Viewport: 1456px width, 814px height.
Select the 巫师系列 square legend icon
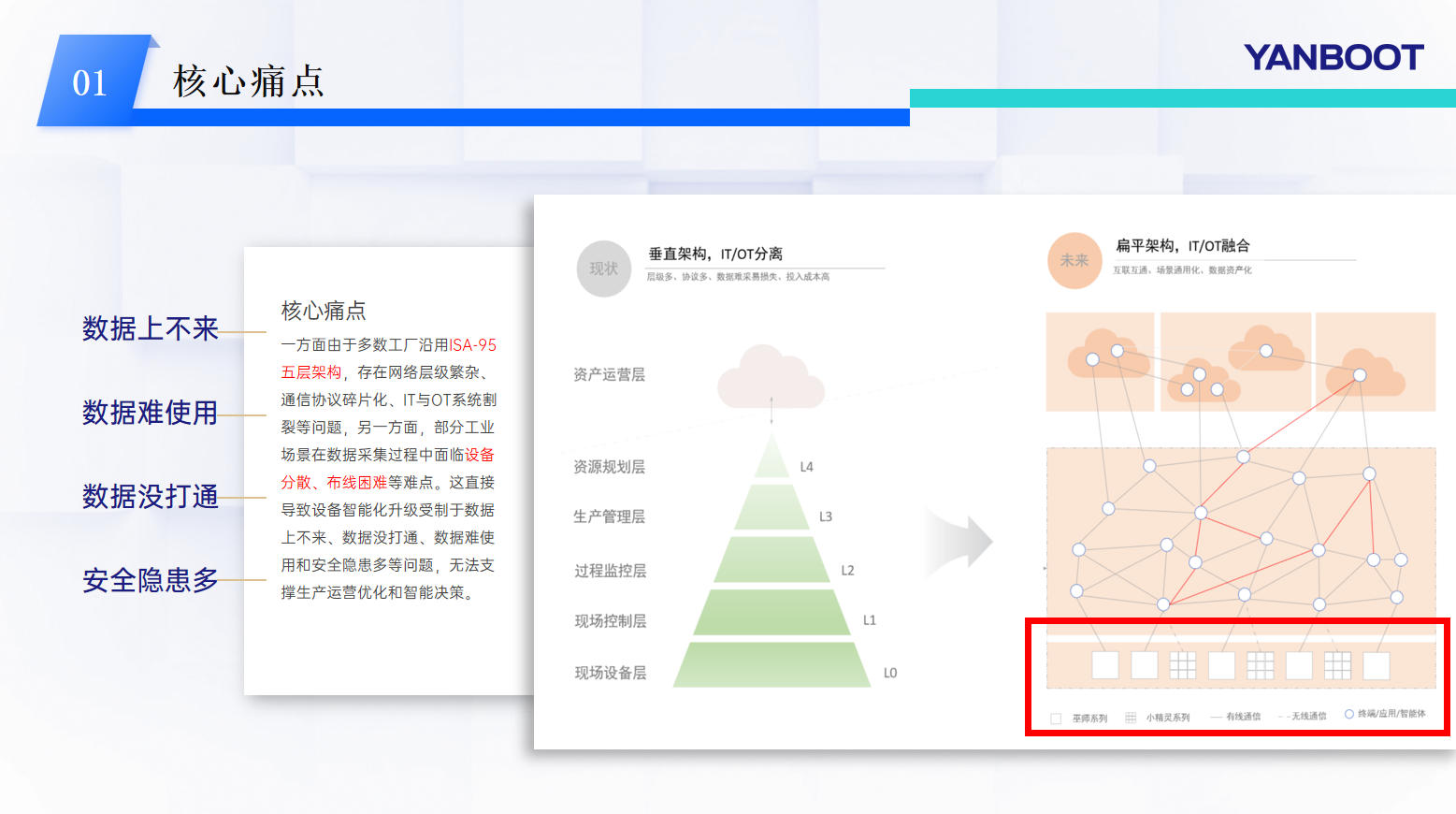click(x=1055, y=717)
